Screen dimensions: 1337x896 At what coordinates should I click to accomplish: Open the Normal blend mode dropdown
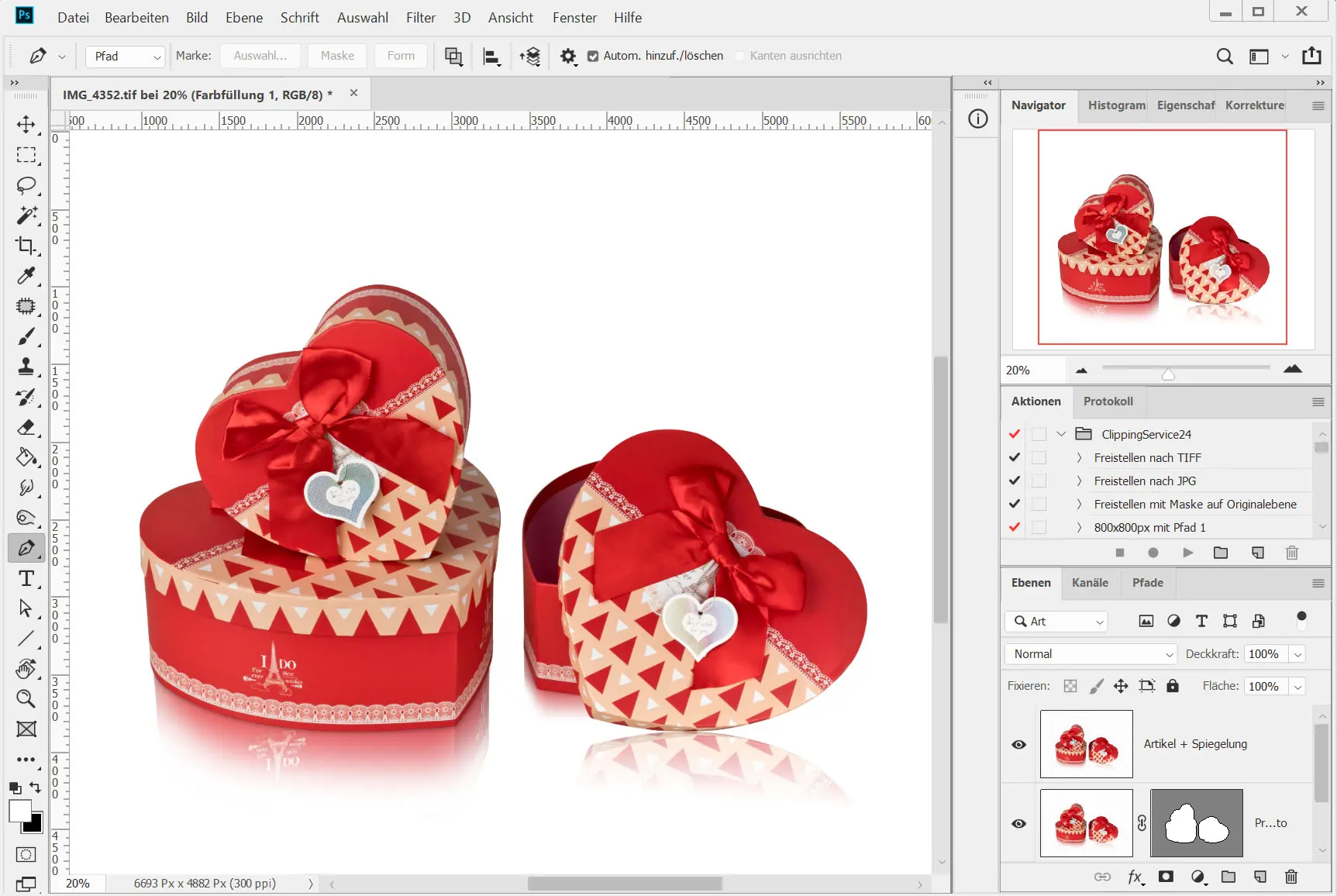[1091, 654]
